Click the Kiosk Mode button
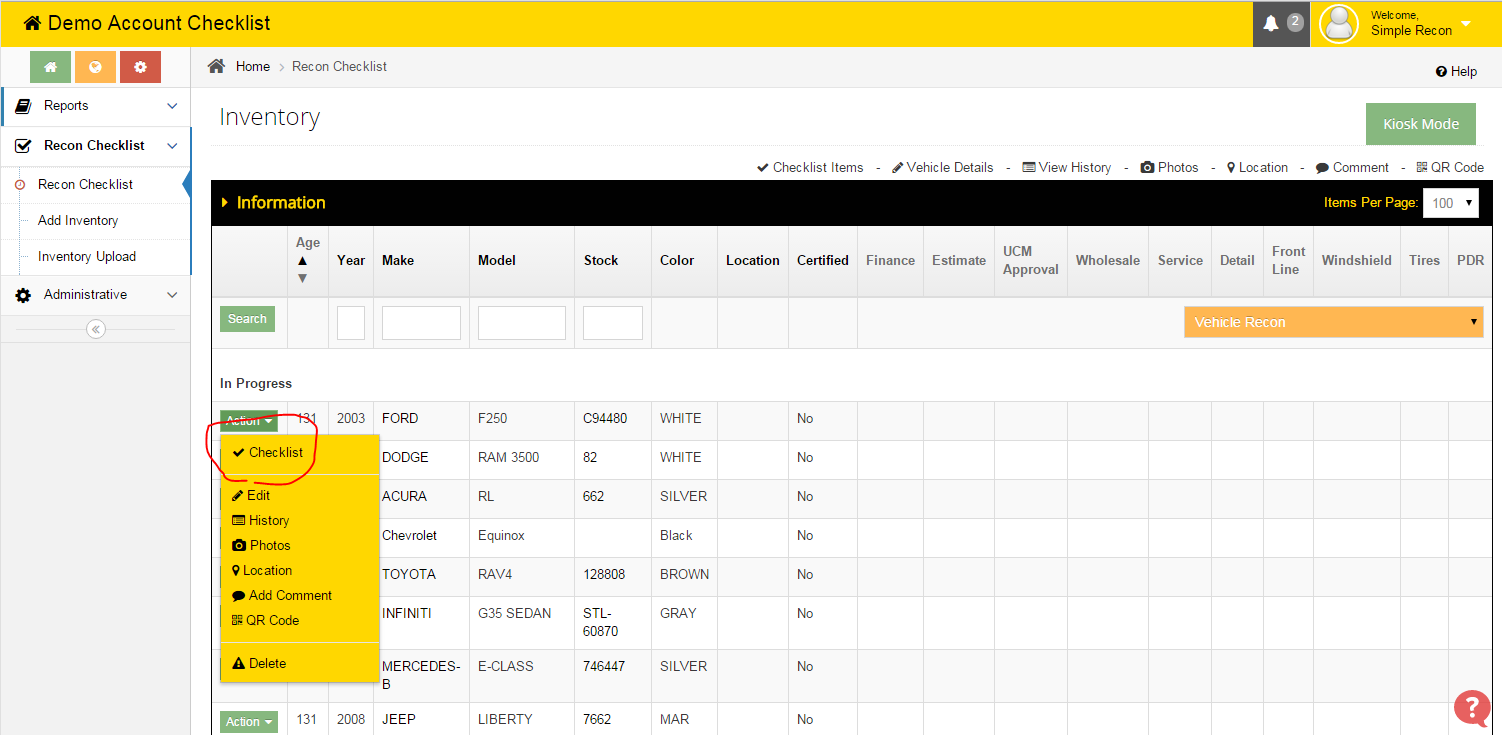Image resolution: width=1502 pixels, height=735 pixels. pos(1421,124)
